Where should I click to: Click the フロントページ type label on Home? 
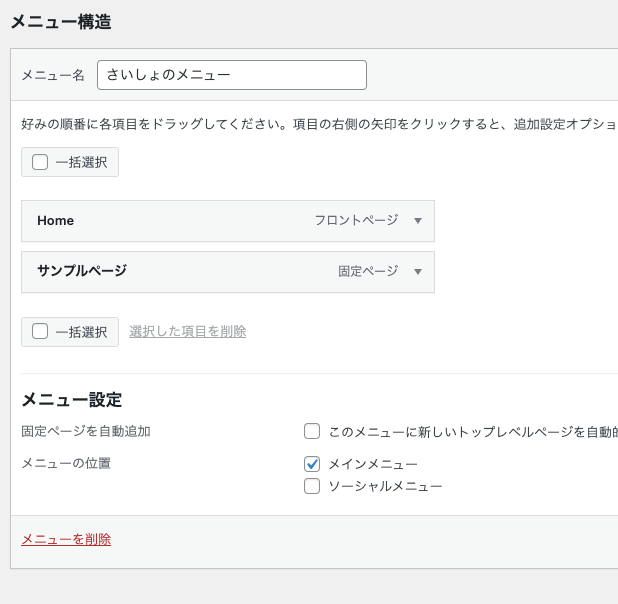pyautogui.click(x=356, y=221)
